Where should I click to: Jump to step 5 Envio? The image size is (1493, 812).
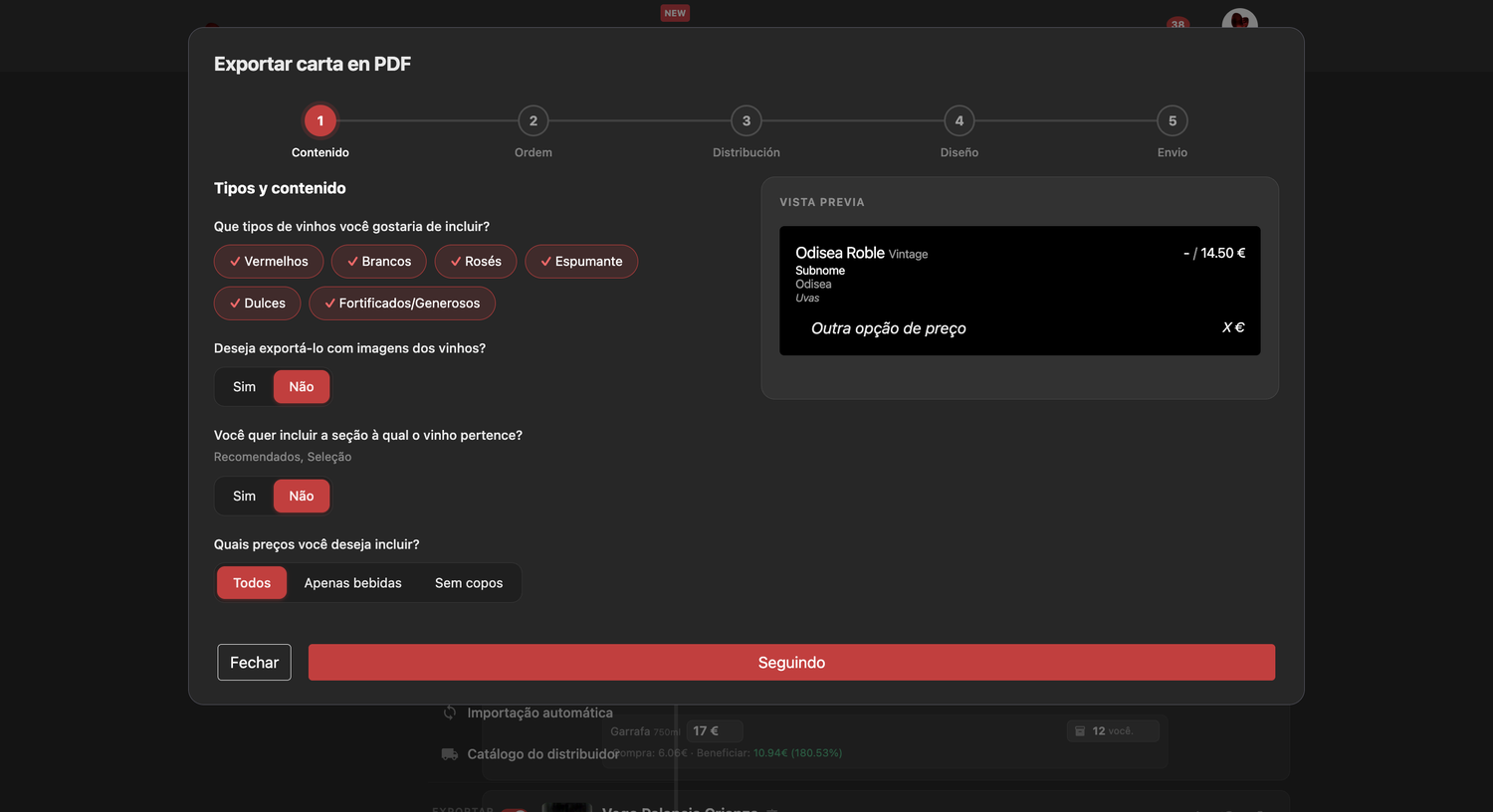(1173, 121)
